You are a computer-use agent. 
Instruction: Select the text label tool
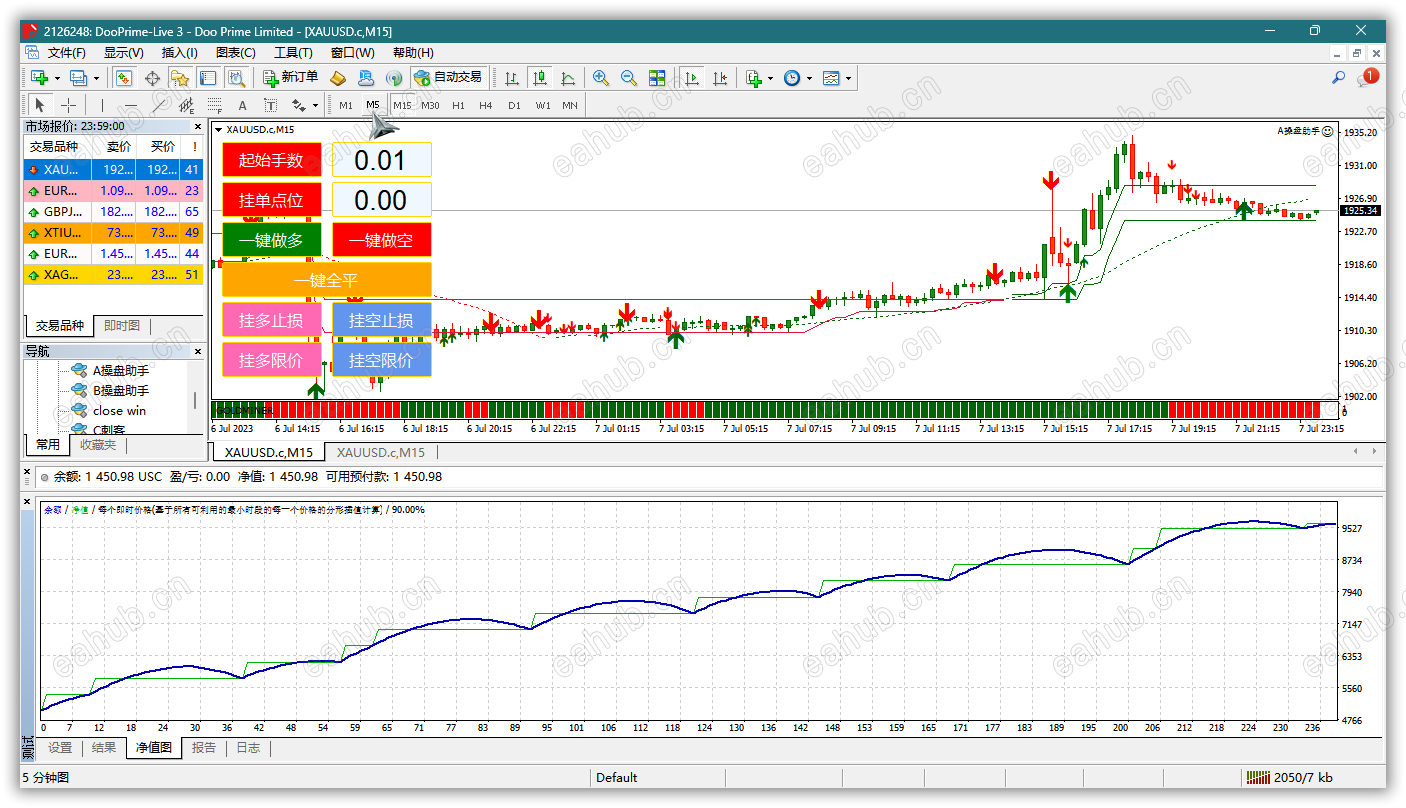point(270,105)
